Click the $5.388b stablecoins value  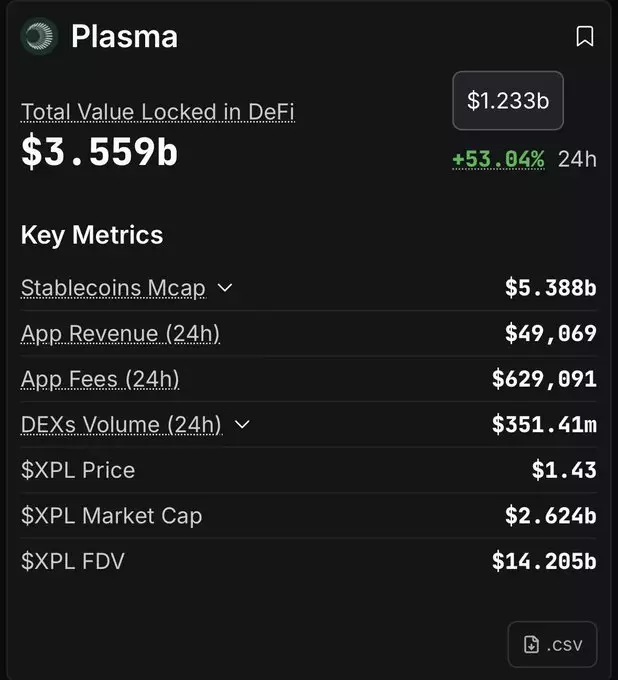pos(550,288)
